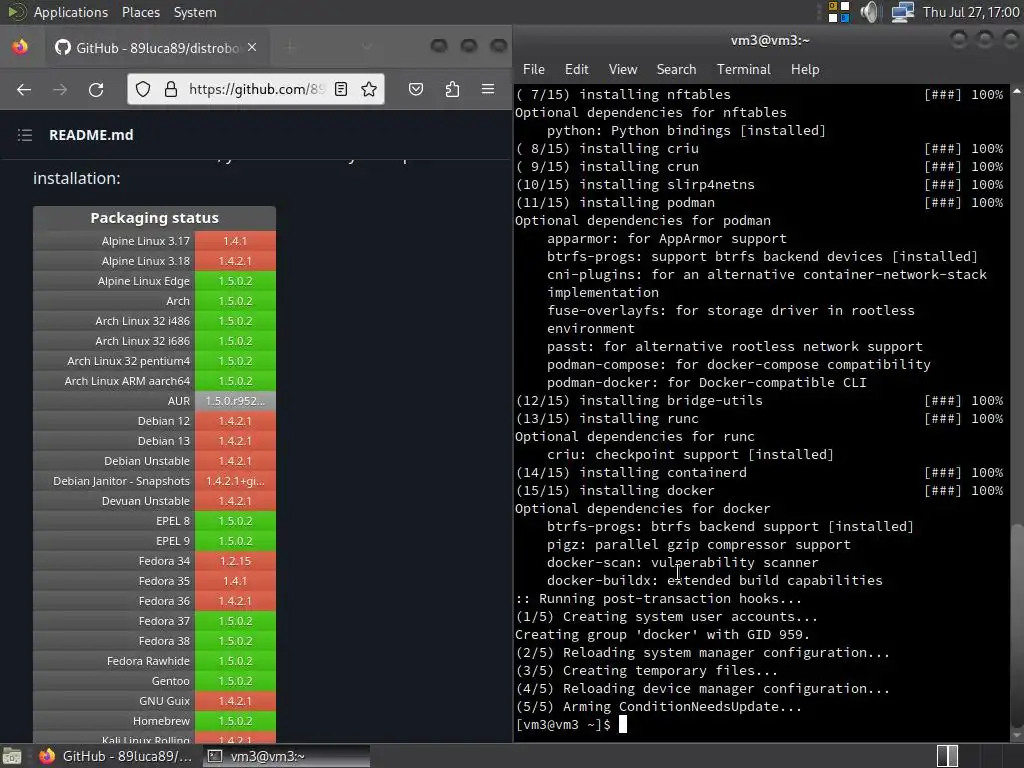Click the Firefox forward arrow
1024x768 pixels.
point(59,89)
